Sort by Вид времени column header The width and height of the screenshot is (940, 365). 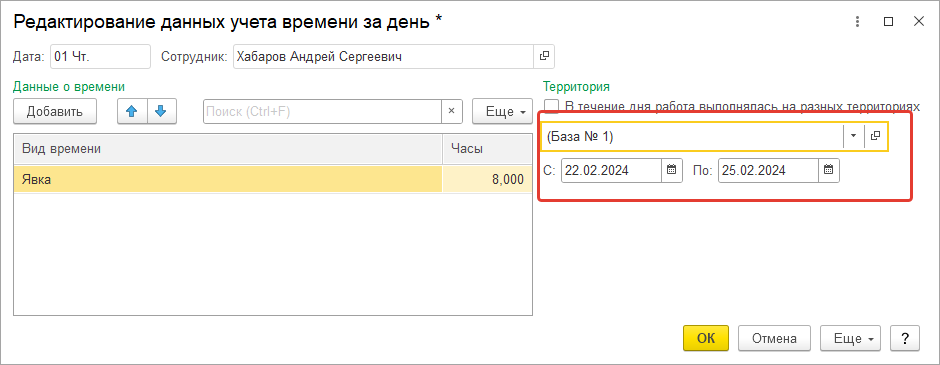[x=228, y=149]
